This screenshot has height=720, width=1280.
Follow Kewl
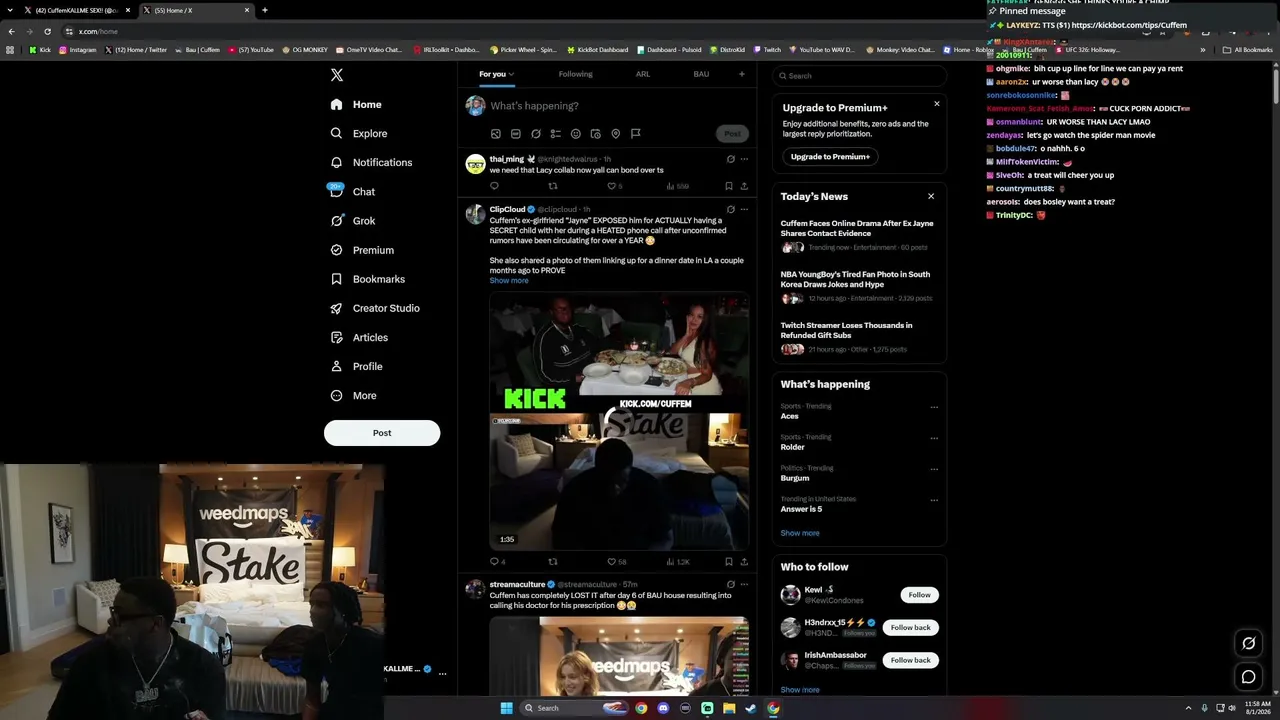[919, 595]
